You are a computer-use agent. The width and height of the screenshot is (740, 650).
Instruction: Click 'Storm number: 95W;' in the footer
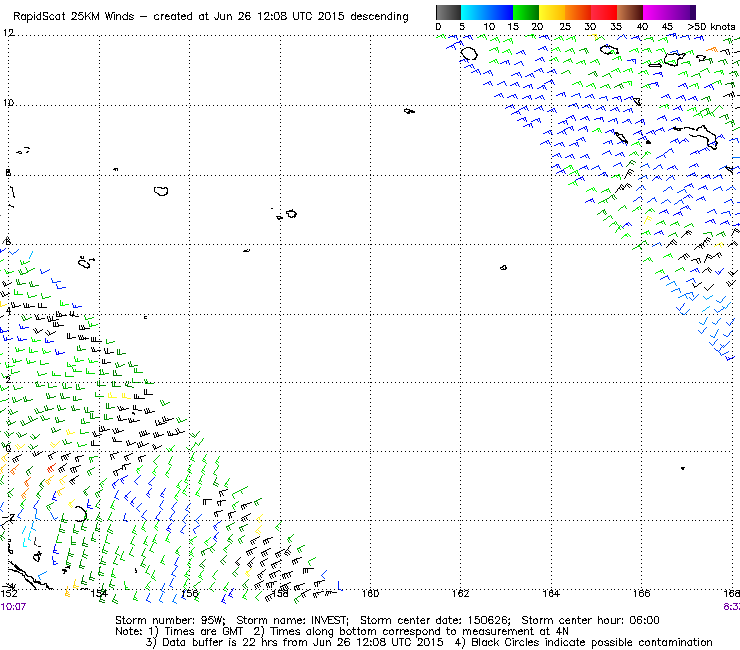(170, 620)
